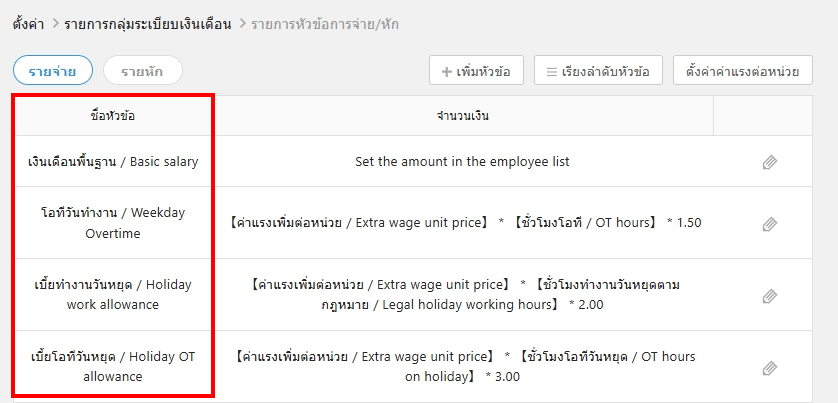Viewport: 838px width, 403px height.
Task: Select Weekday Overtime item name
Action: [113, 223]
